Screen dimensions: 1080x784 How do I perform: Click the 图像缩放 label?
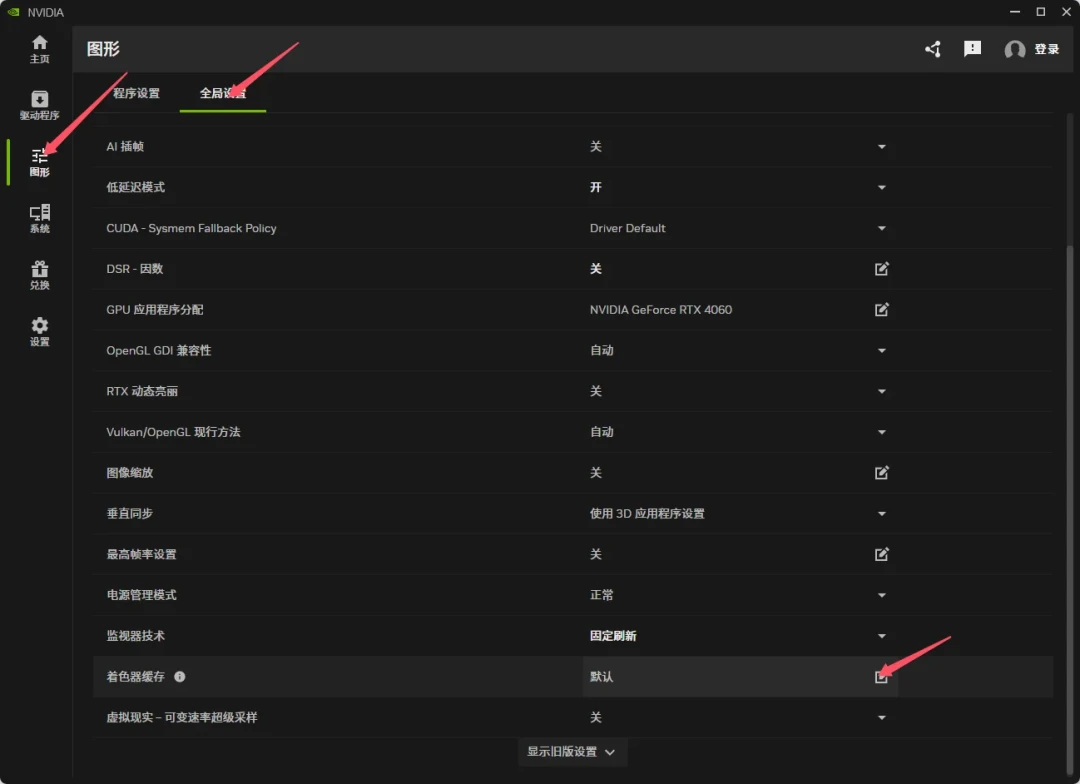129,473
